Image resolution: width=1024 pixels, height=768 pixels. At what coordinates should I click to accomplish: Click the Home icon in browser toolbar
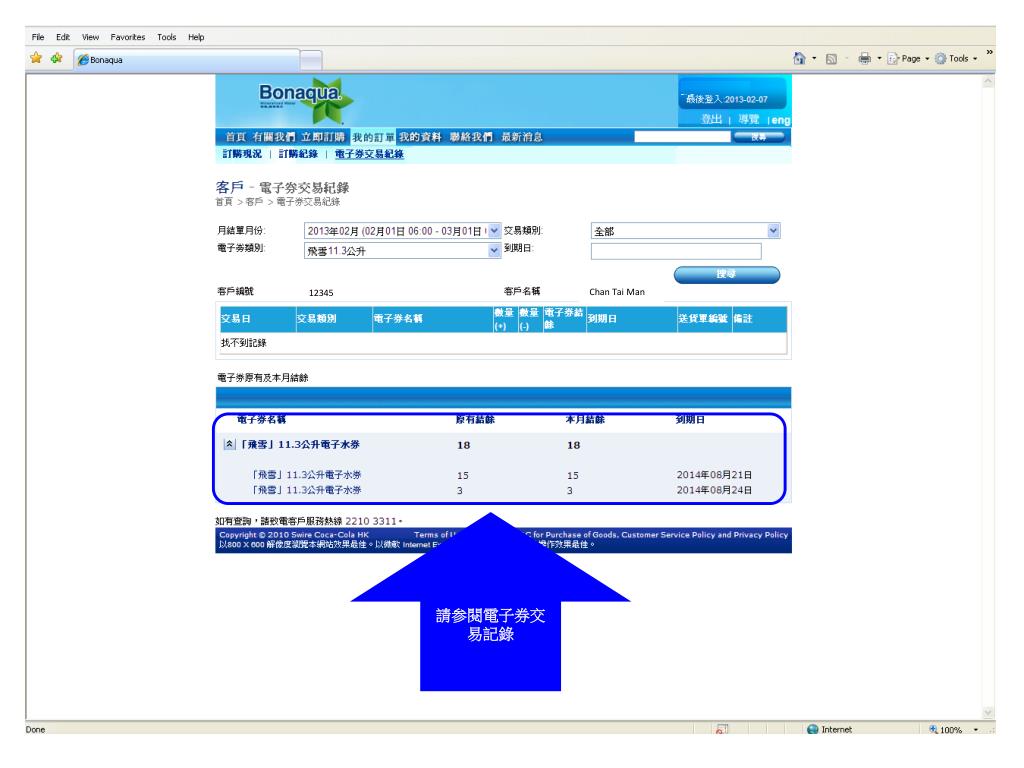click(x=799, y=58)
